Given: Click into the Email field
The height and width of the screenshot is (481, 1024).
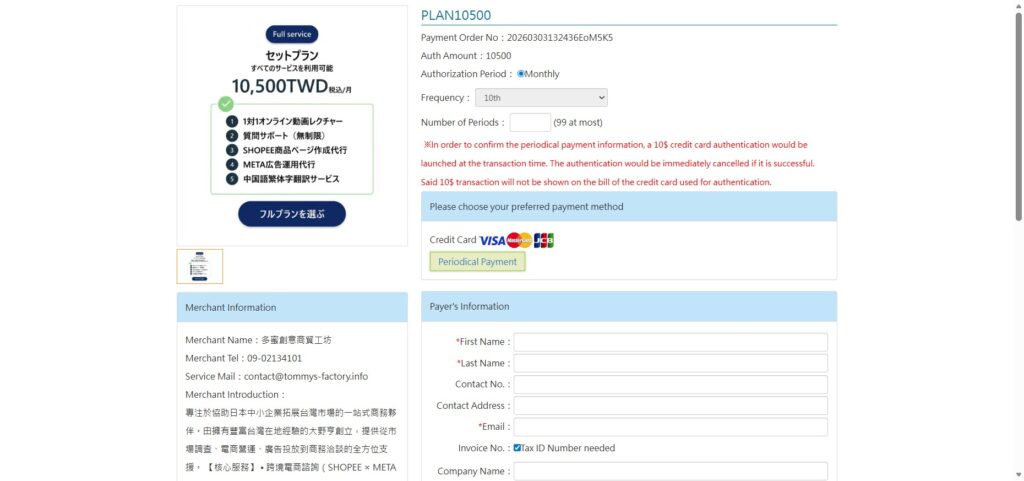Looking at the screenshot, I should pos(670,427).
